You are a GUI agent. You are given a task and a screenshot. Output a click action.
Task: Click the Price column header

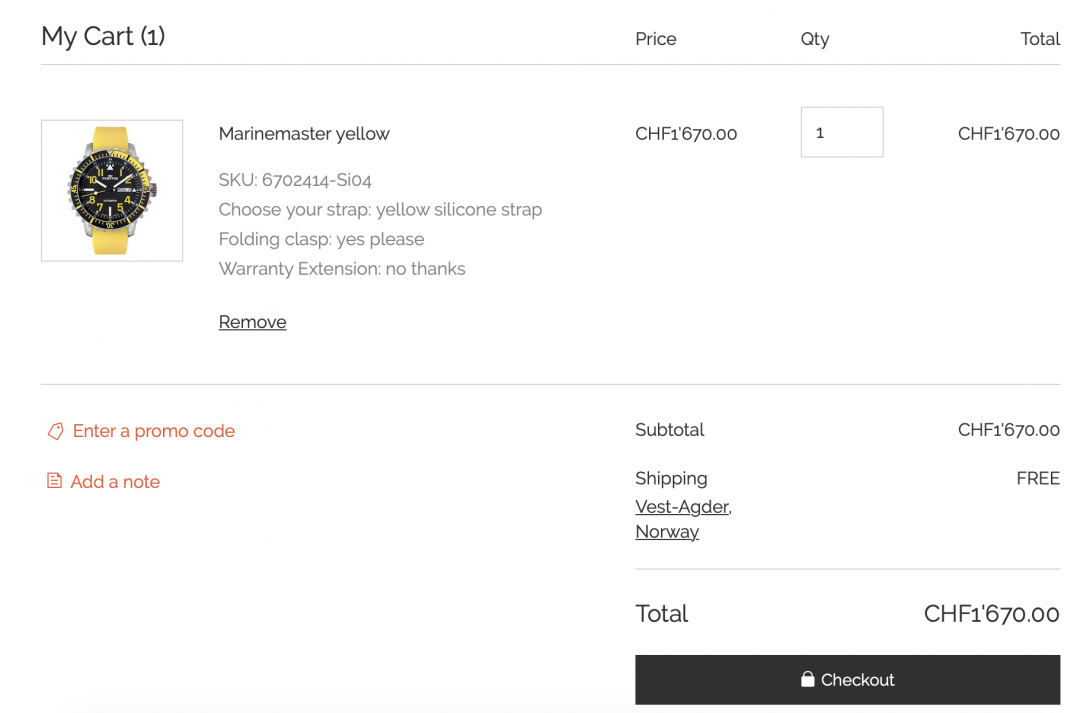point(656,39)
